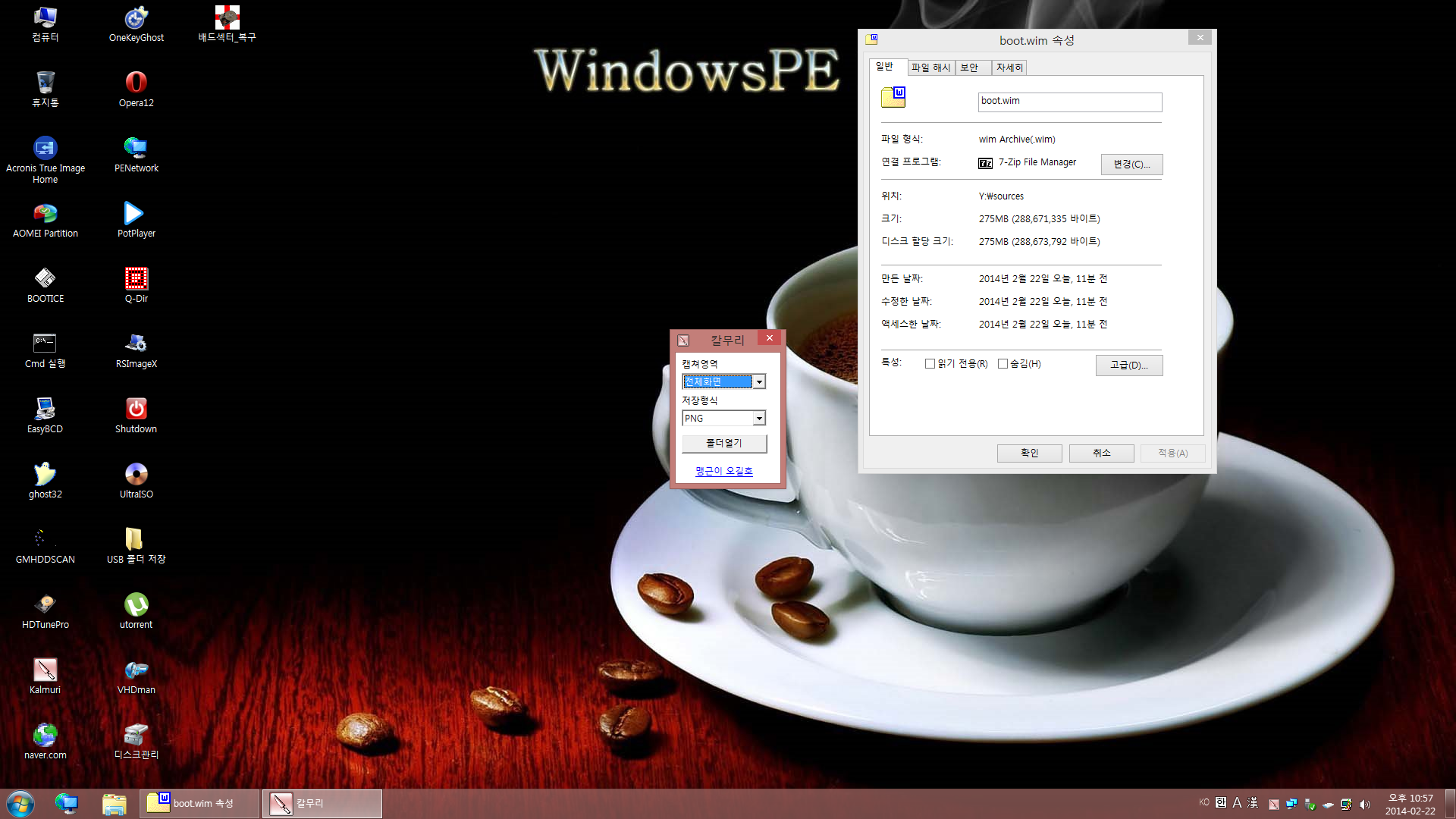The height and width of the screenshot is (819, 1456).
Task: Click taskbar network computer icon
Action: (x=67, y=804)
